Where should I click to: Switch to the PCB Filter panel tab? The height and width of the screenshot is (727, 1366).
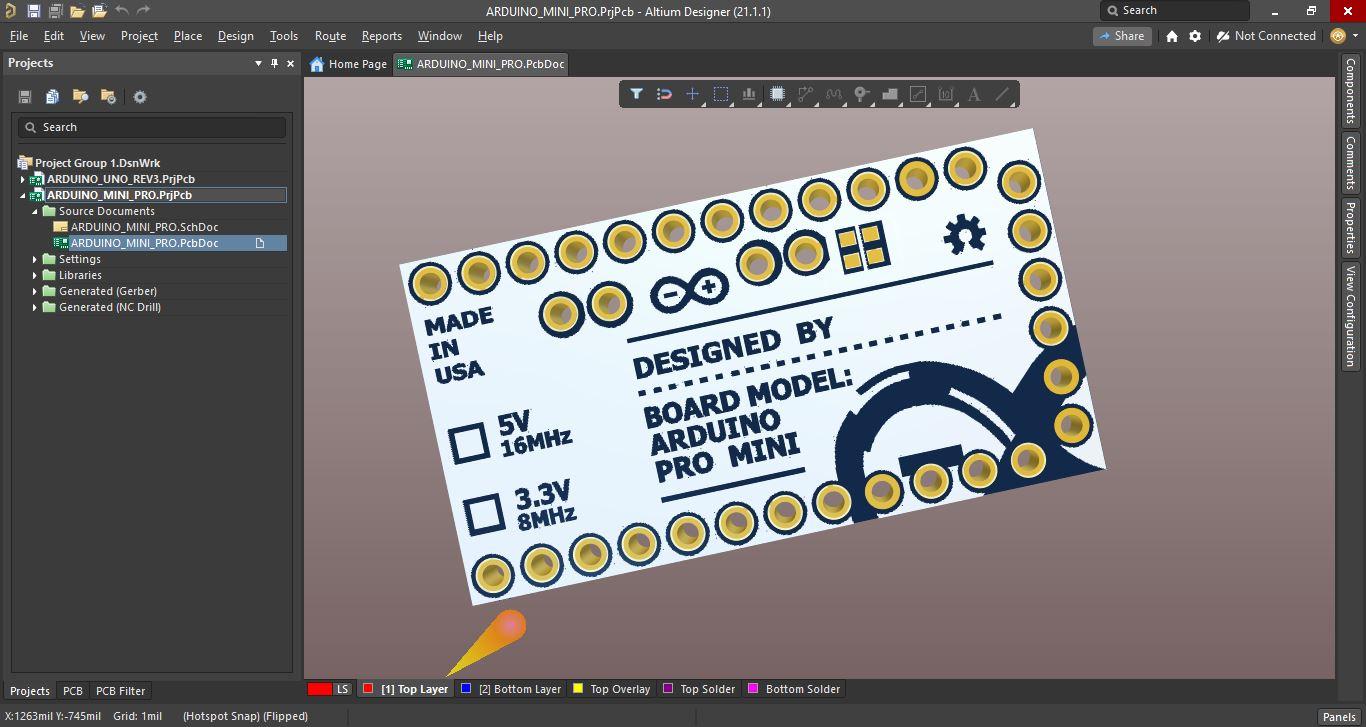pyautogui.click(x=120, y=691)
